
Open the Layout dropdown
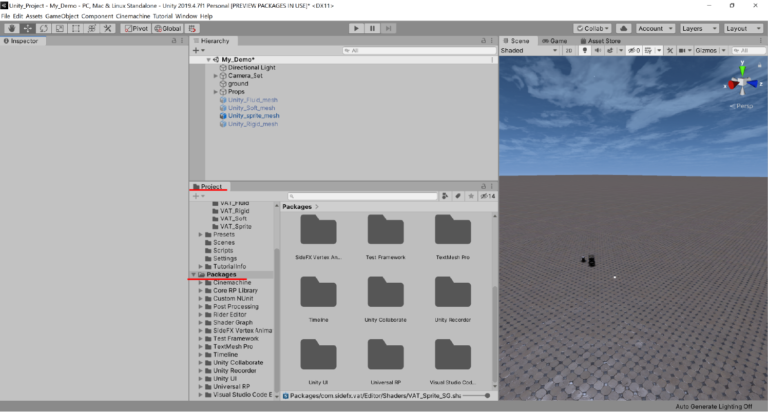743,28
